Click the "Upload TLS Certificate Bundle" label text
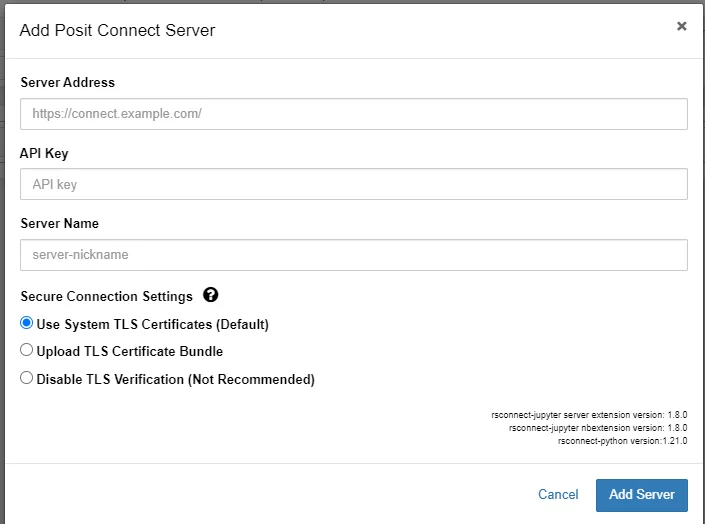Viewport: 705px width, 524px height. click(x=129, y=351)
